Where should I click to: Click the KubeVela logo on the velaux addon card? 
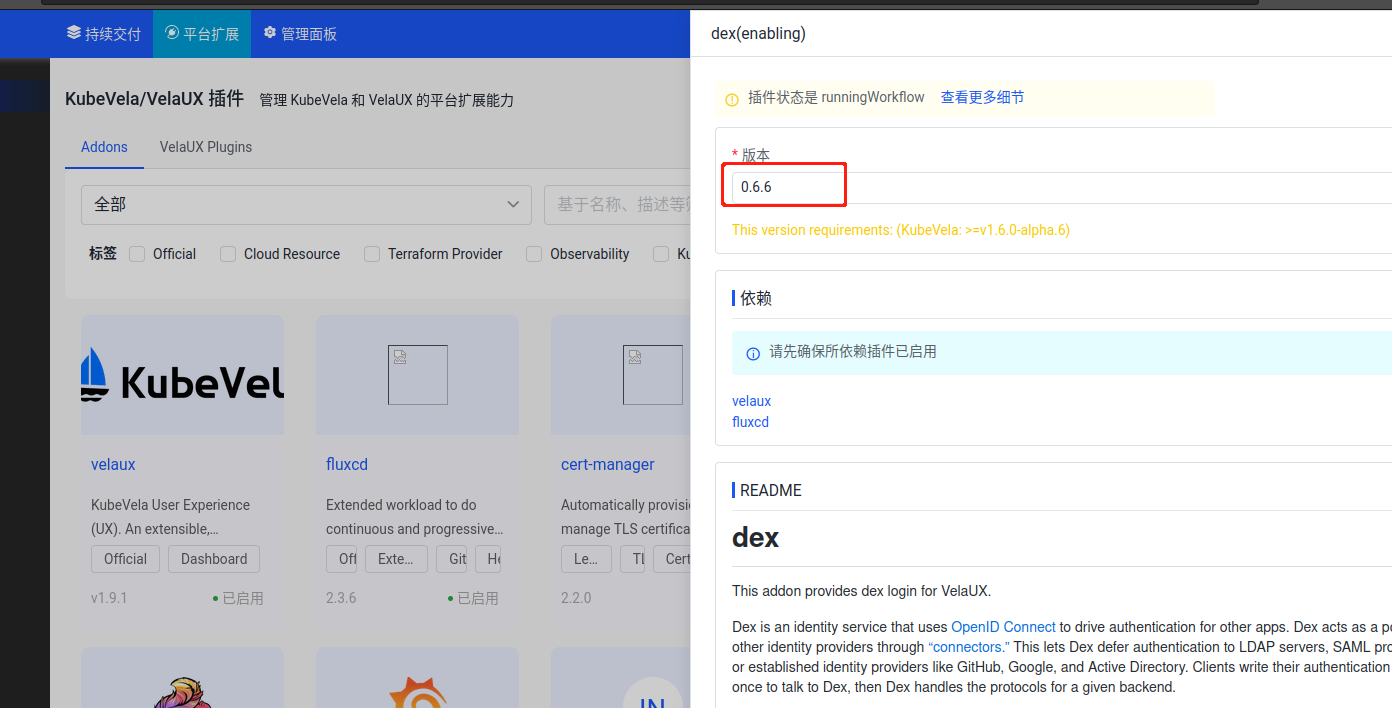click(182, 375)
